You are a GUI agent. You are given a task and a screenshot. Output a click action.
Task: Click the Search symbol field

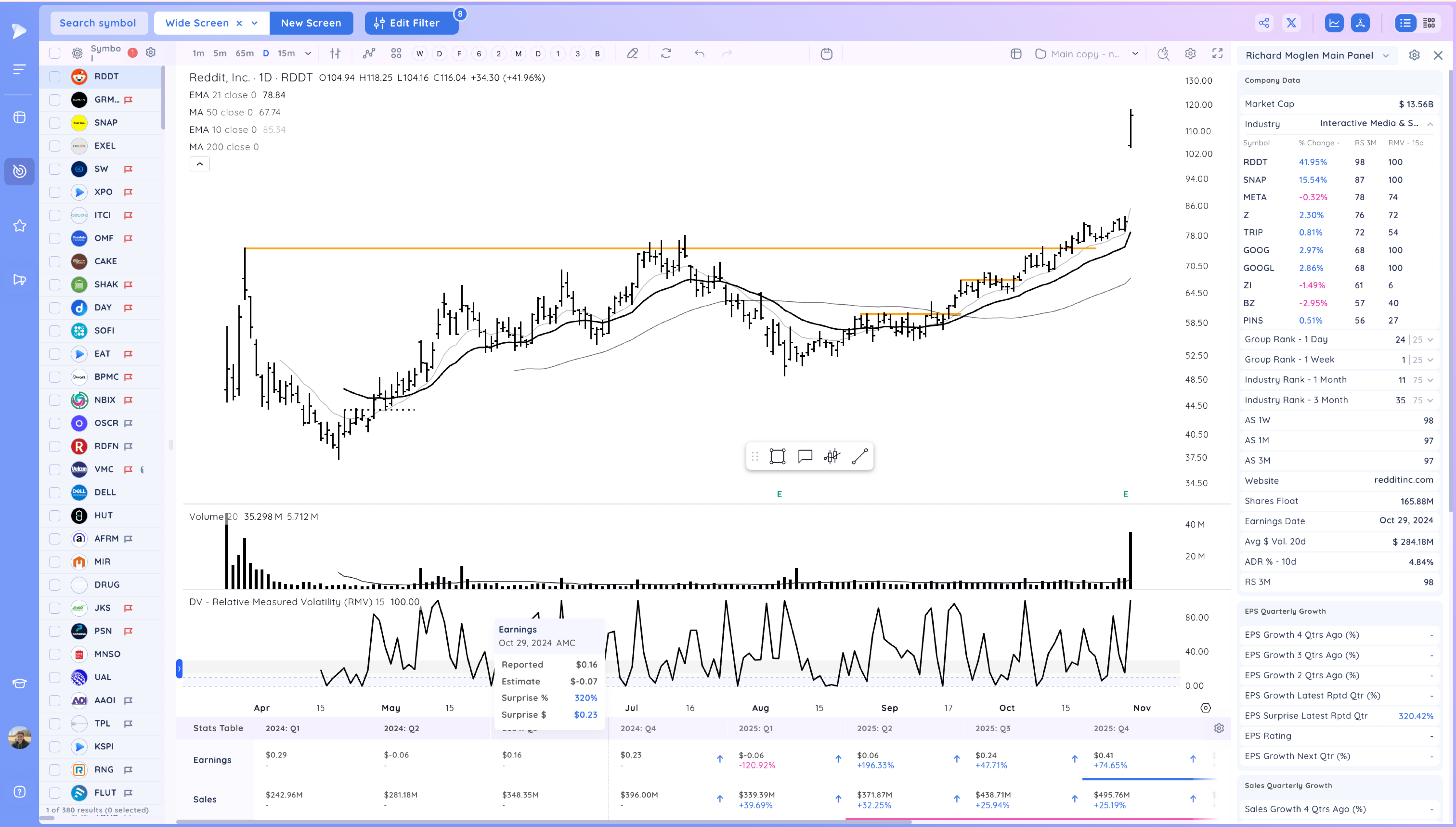tap(98, 23)
